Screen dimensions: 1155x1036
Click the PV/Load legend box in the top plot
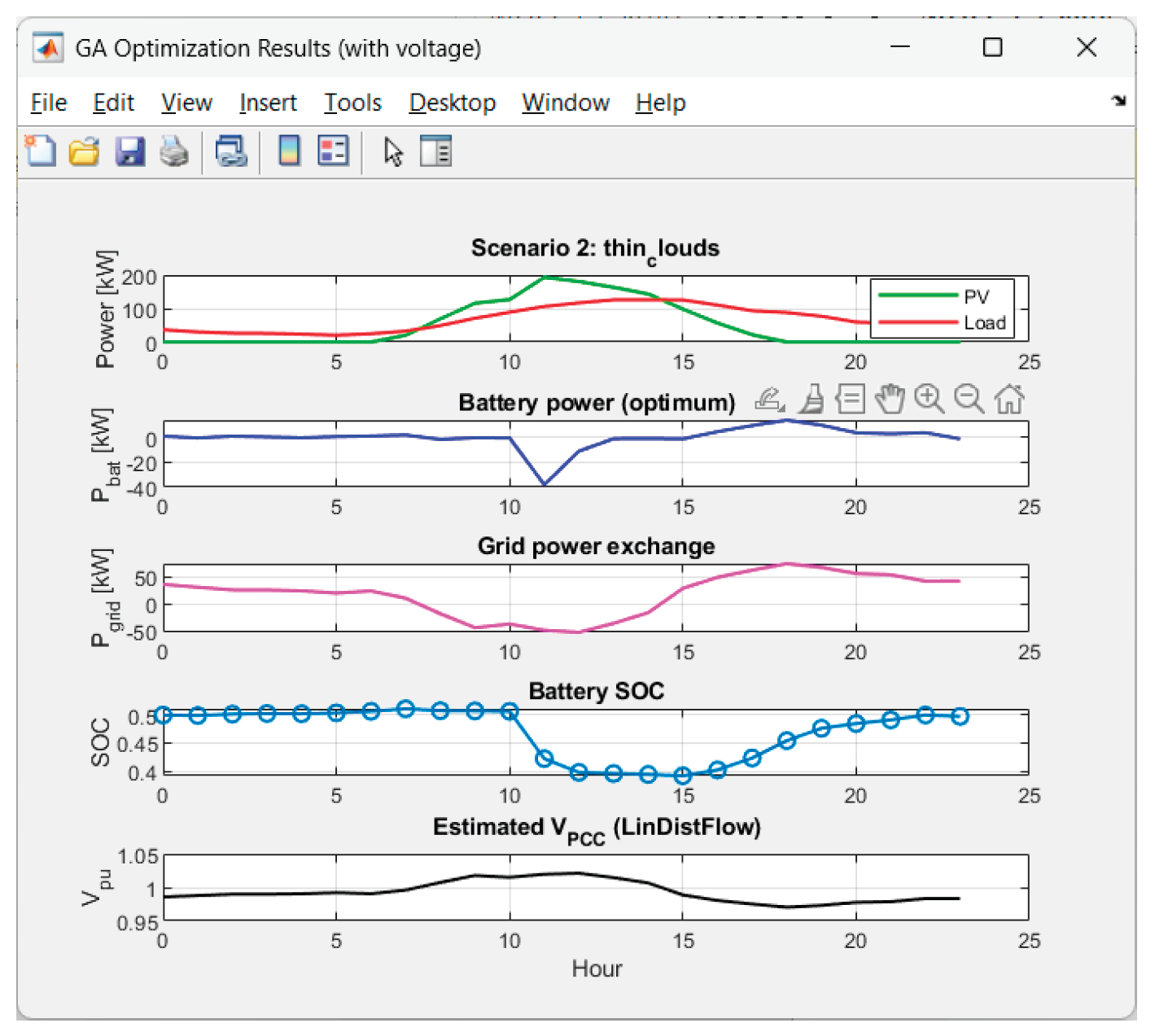tap(942, 309)
